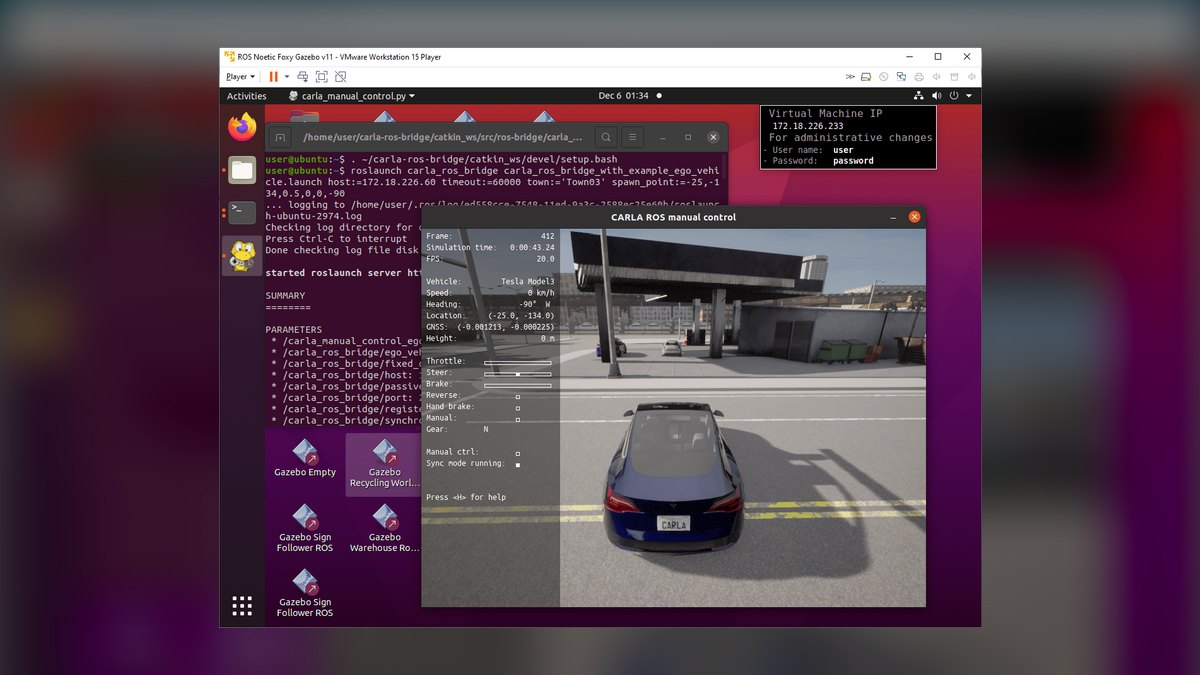Screen dimensions: 1200x675
Task: Select the pygame snake icon in dock
Action: pos(242,256)
